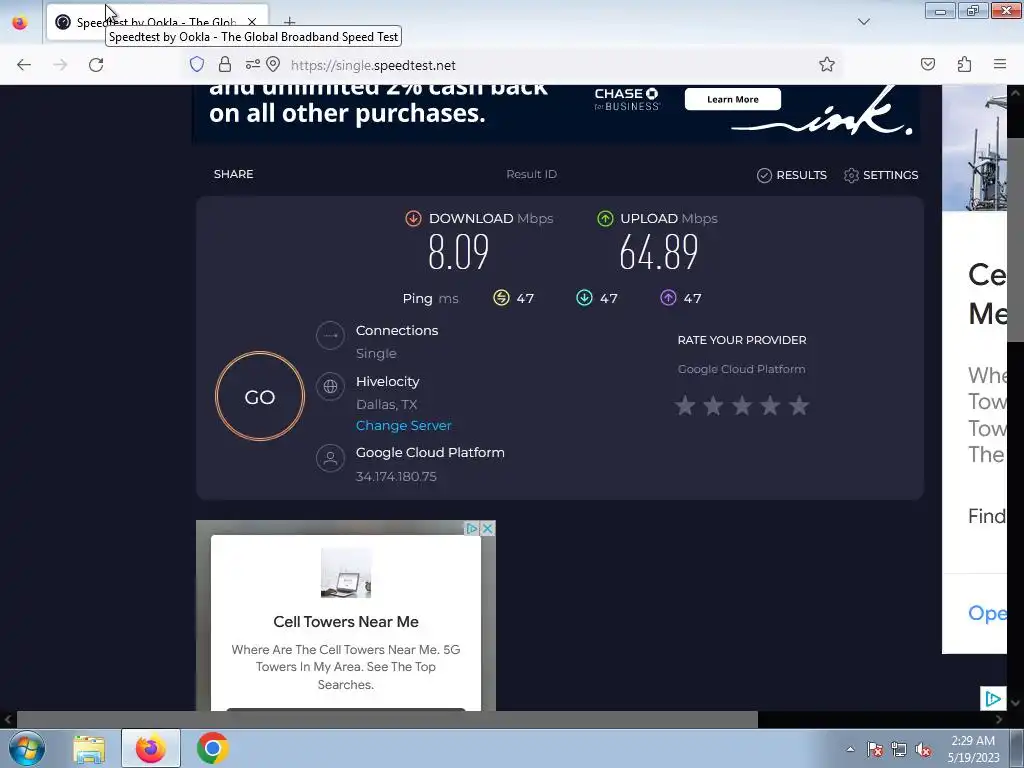Open the Extensions puzzle icon
The image size is (1024, 768).
pyautogui.click(x=964, y=64)
